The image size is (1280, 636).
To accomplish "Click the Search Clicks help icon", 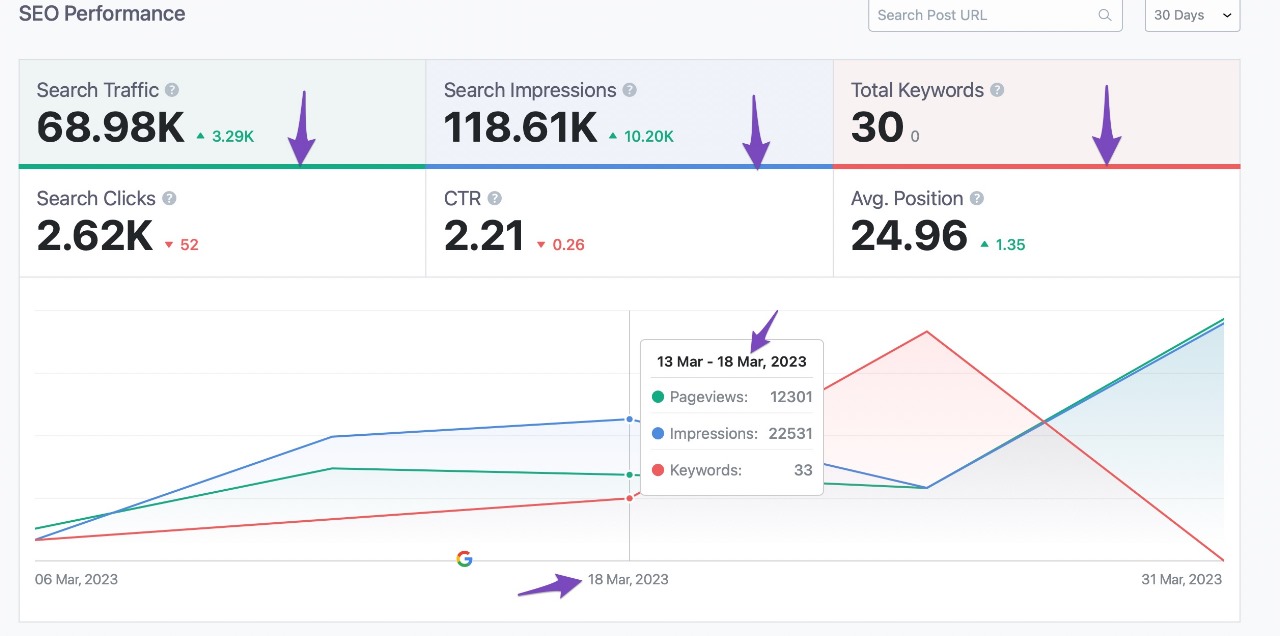I will (x=169, y=198).
